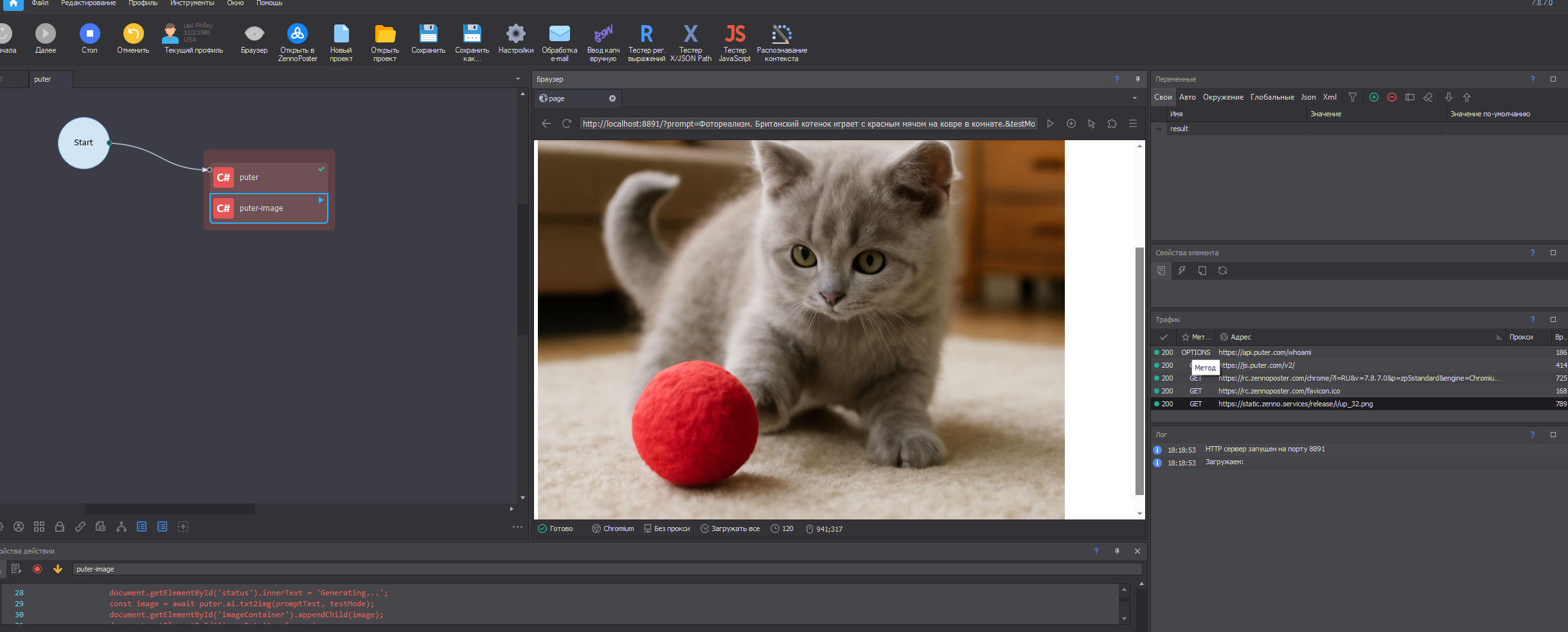This screenshot has width=1568, height=632.
Task: Click the navigate play arrow beside URL
Action: click(x=1050, y=123)
